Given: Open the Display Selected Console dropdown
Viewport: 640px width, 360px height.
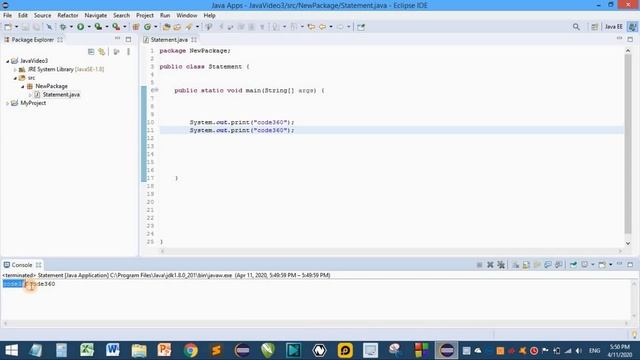Looking at the screenshot, I should pos(593,265).
